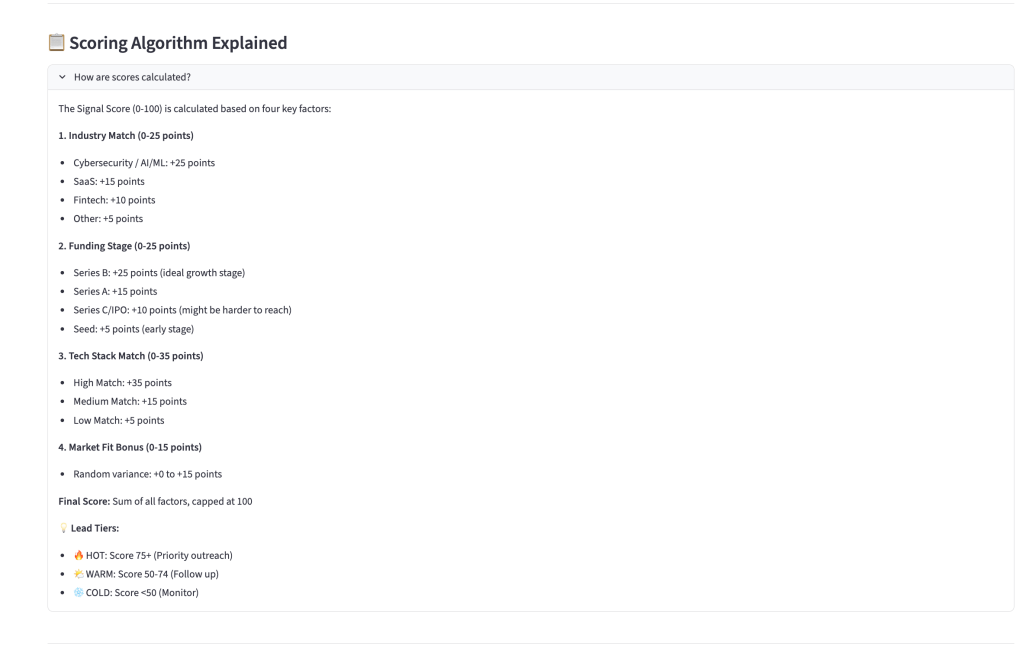This screenshot has width=1023, height=645.
Task: Click the 'Random variance: +0 to +15 points' line
Action: click(147, 474)
